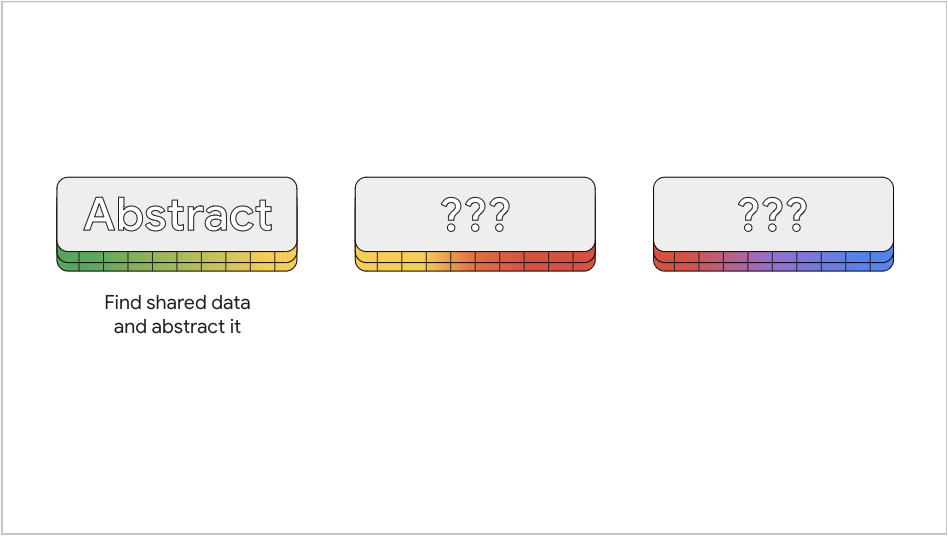The width and height of the screenshot is (948, 536).
Task: Click the last question mark in right card
Action: (x=796, y=213)
